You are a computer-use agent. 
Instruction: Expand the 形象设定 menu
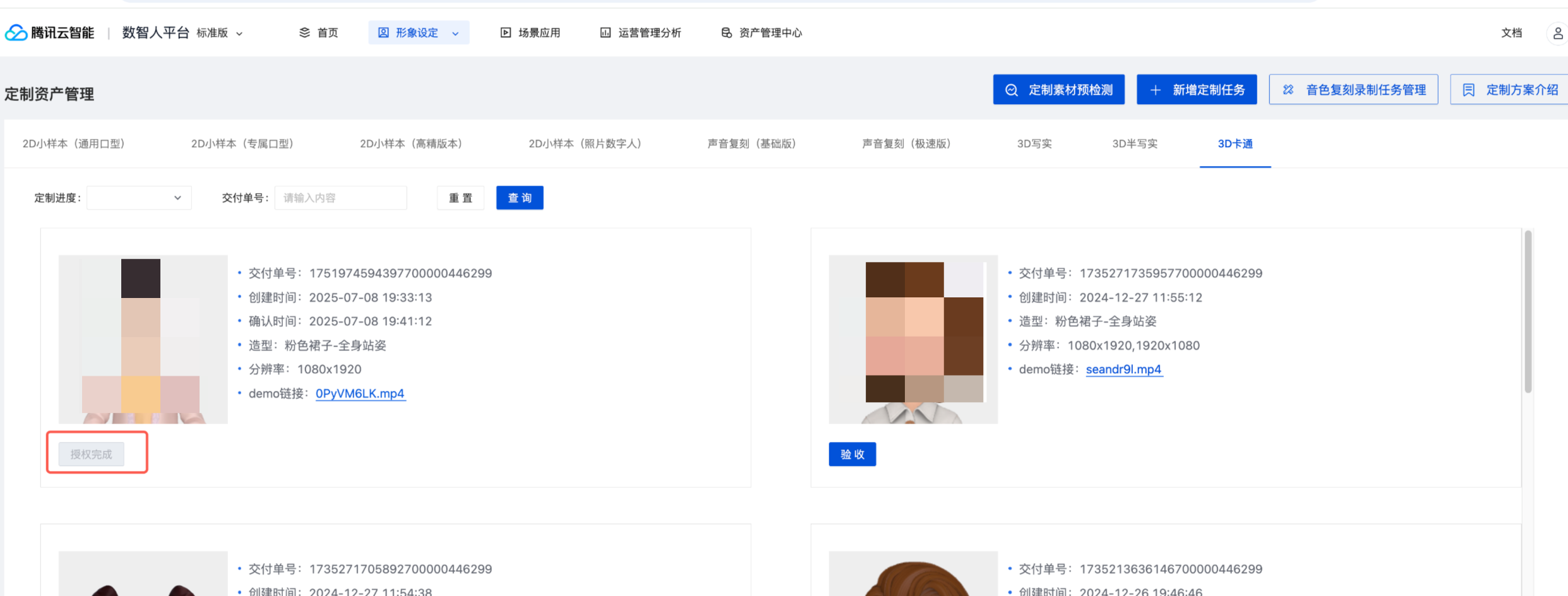point(419,33)
